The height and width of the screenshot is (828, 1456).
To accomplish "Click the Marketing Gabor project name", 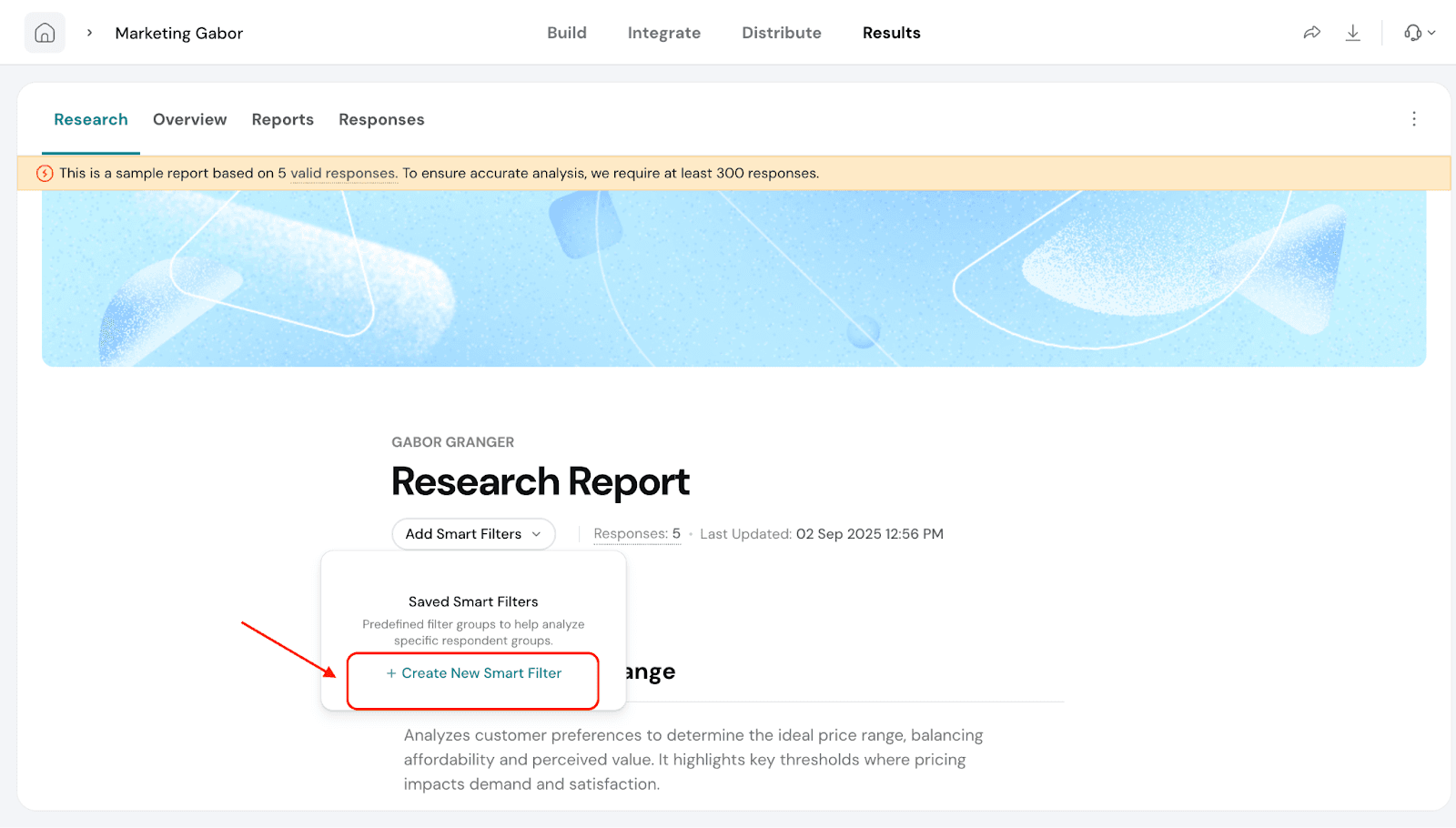I will point(178,34).
